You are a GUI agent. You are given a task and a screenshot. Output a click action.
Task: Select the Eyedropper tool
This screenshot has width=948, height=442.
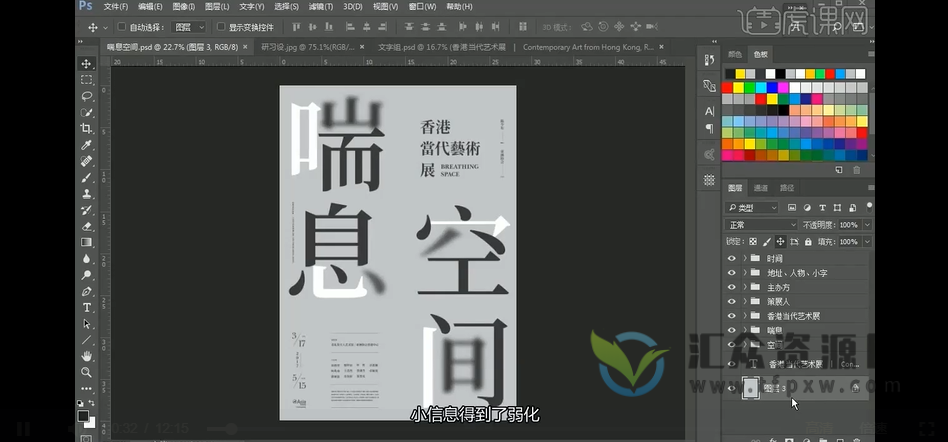86,145
